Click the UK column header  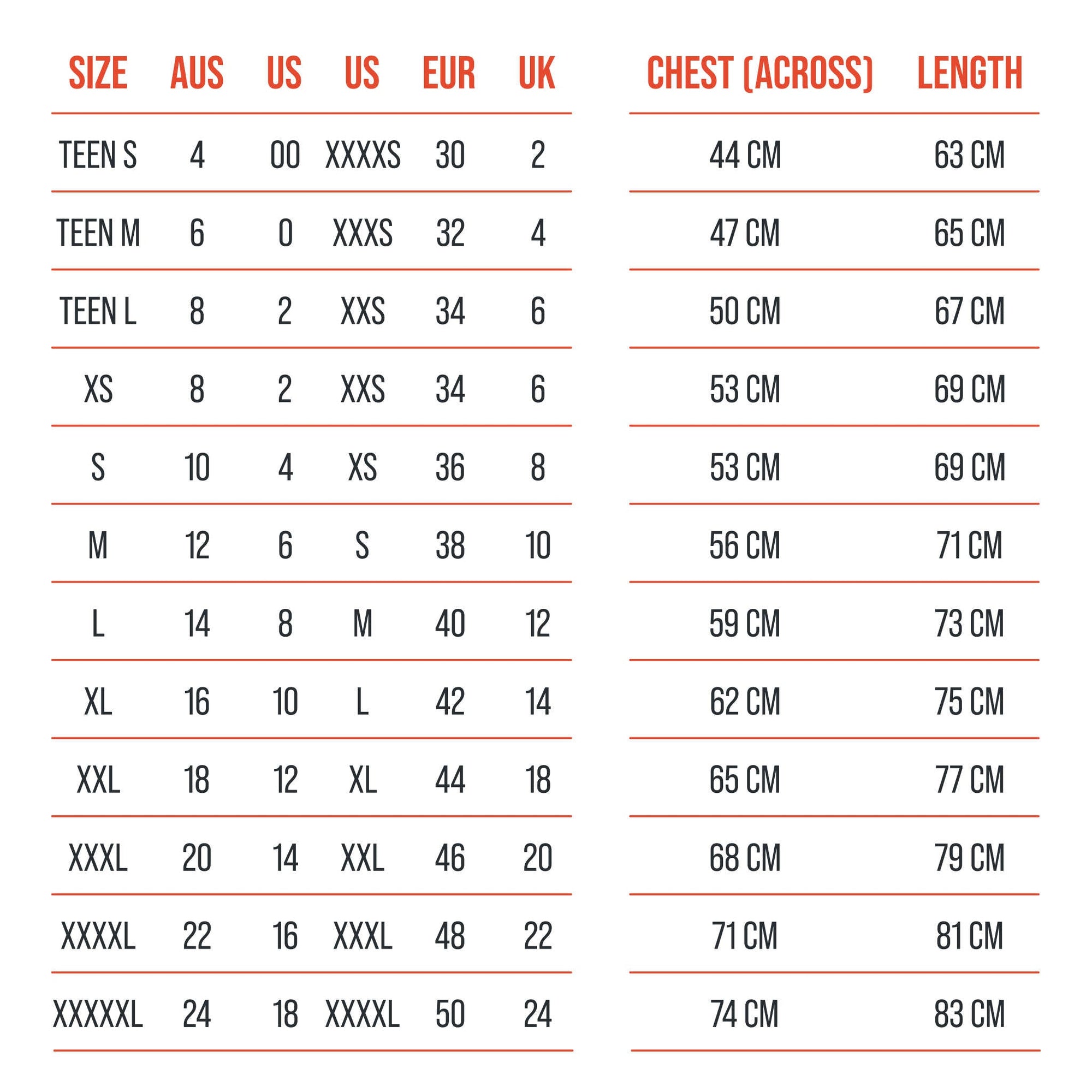[x=537, y=73]
